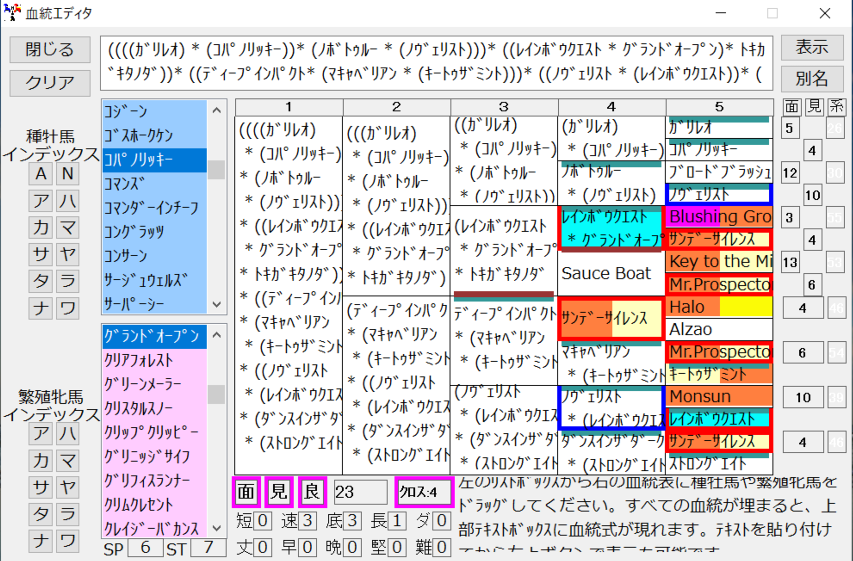853x561 pixels.
Task: Select ラ in the broodmare (繁殖牝馬) index
Action: point(67,514)
